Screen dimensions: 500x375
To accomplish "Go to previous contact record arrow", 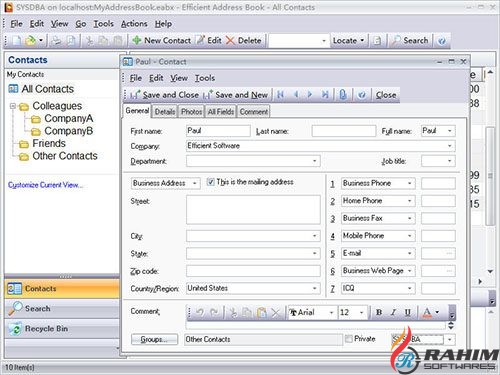I will (x=296, y=95).
